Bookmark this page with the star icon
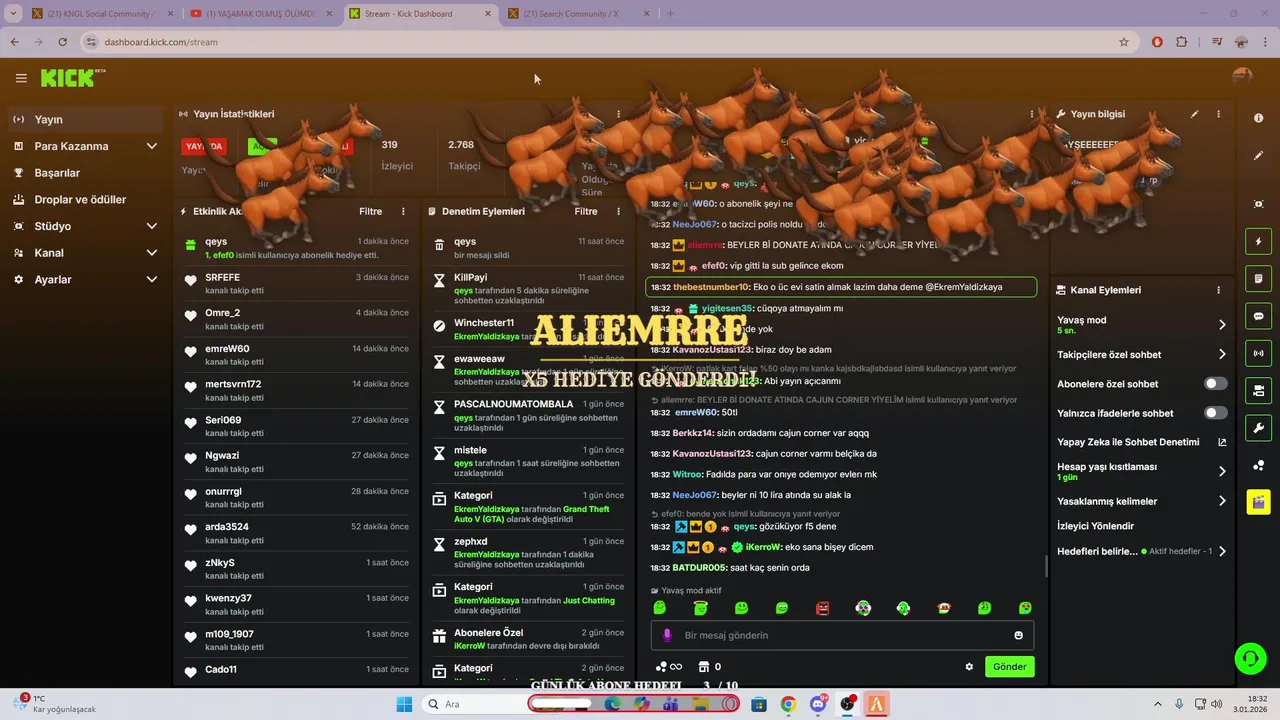The image size is (1280, 720). (x=1124, y=42)
